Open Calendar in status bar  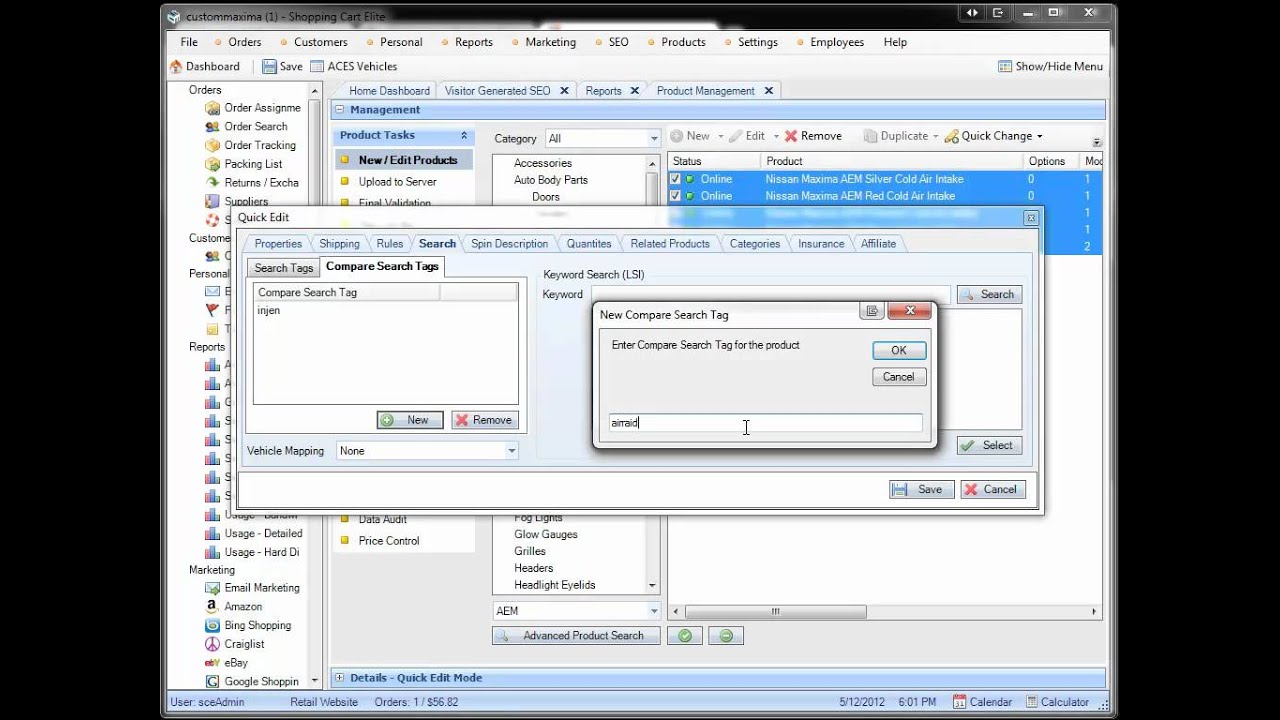point(982,702)
